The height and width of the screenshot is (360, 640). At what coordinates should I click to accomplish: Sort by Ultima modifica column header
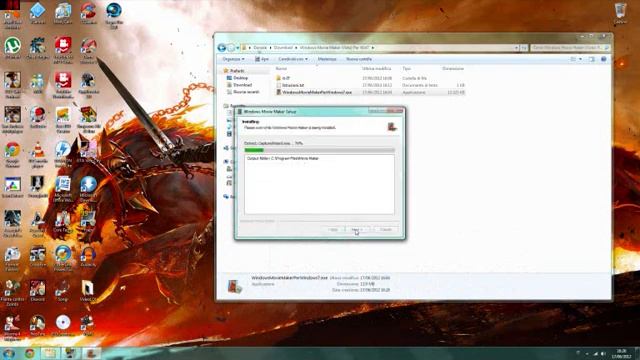tap(376, 69)
